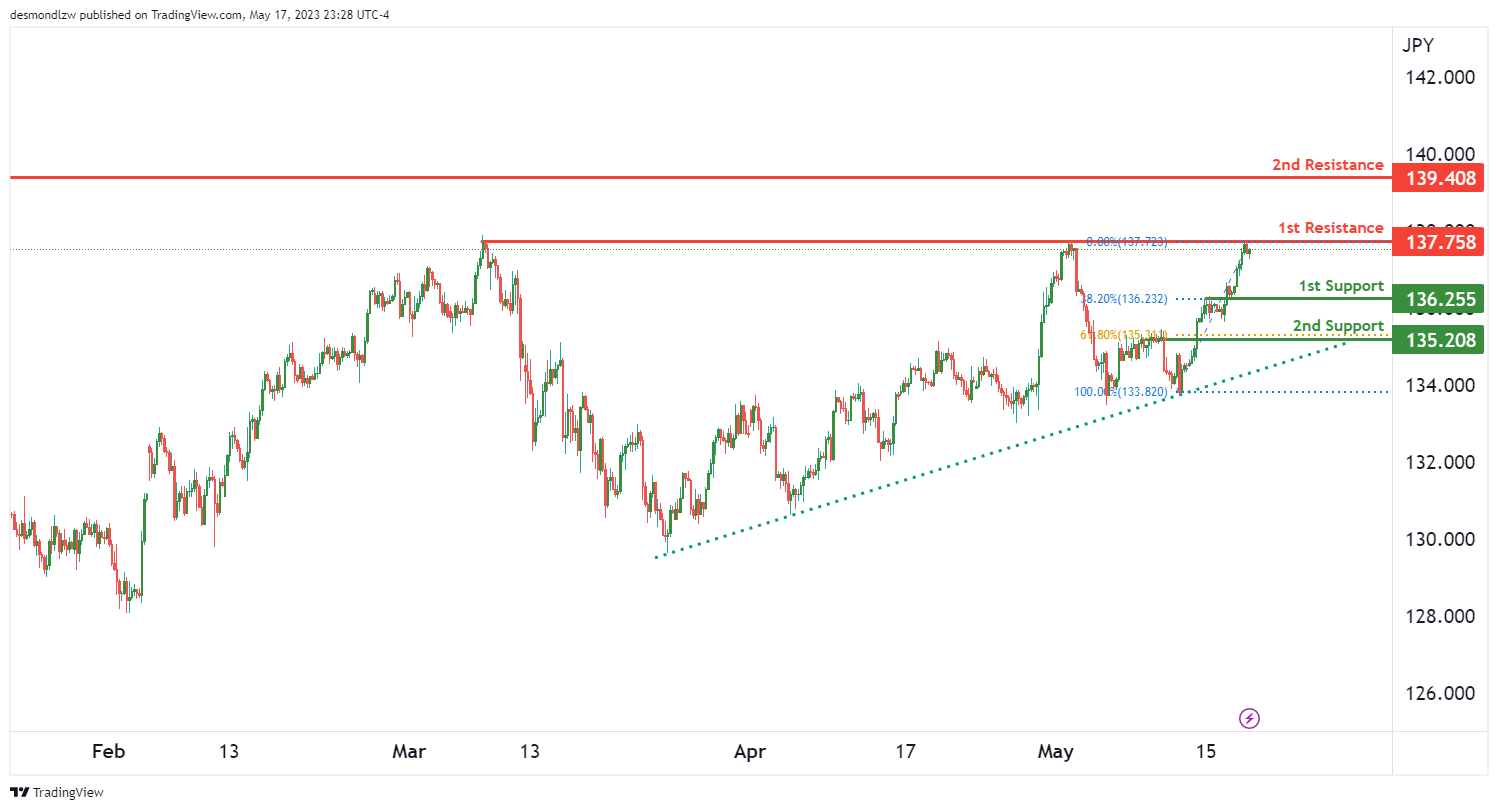
Task: Select the '1st Resistance' text label
Action: (x=1331, y=228)
